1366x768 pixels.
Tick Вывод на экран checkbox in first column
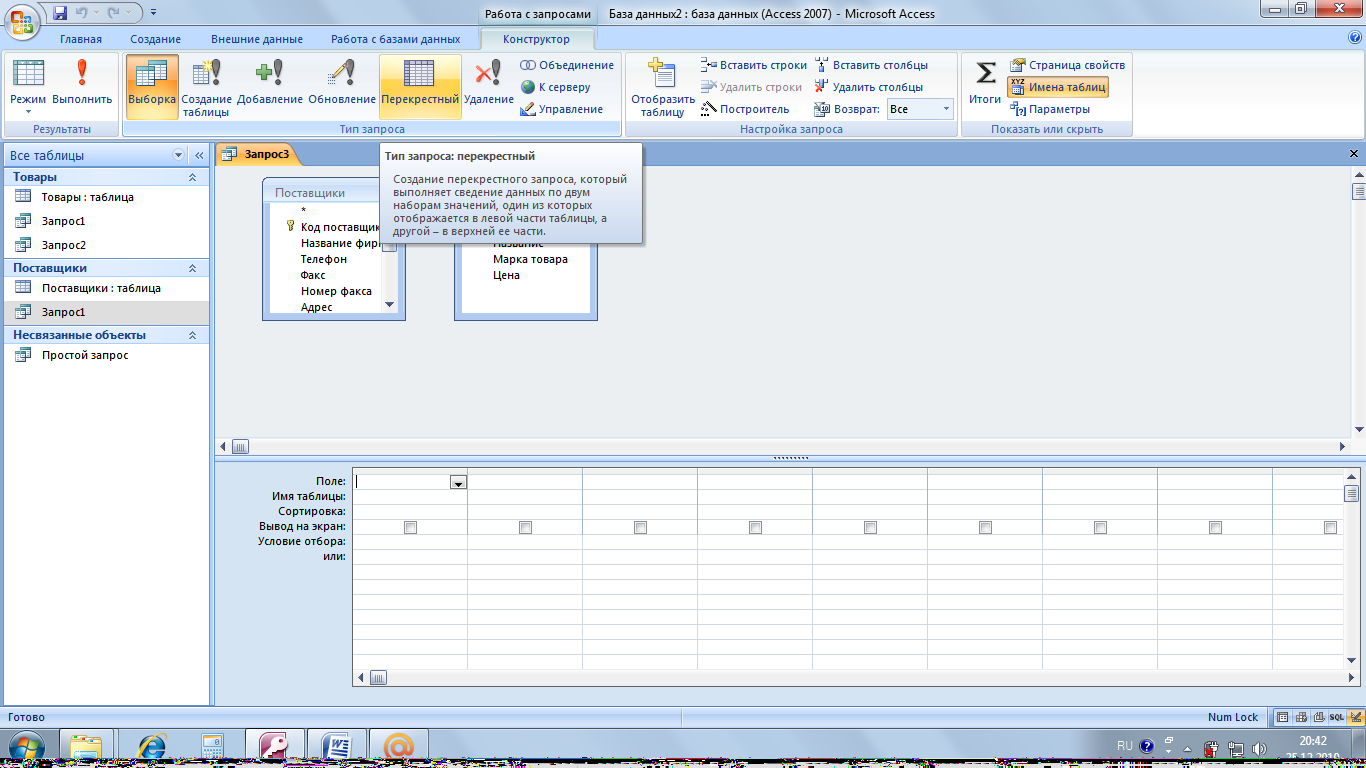410,527
